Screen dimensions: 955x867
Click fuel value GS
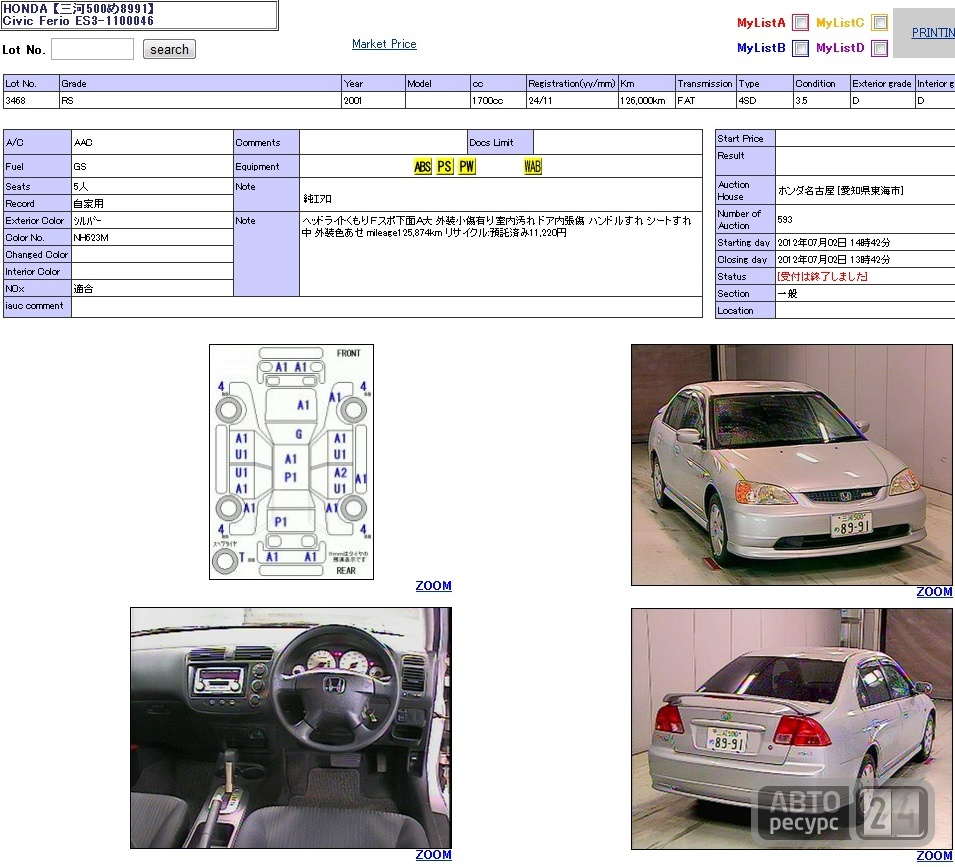click(x=80, y=166)
